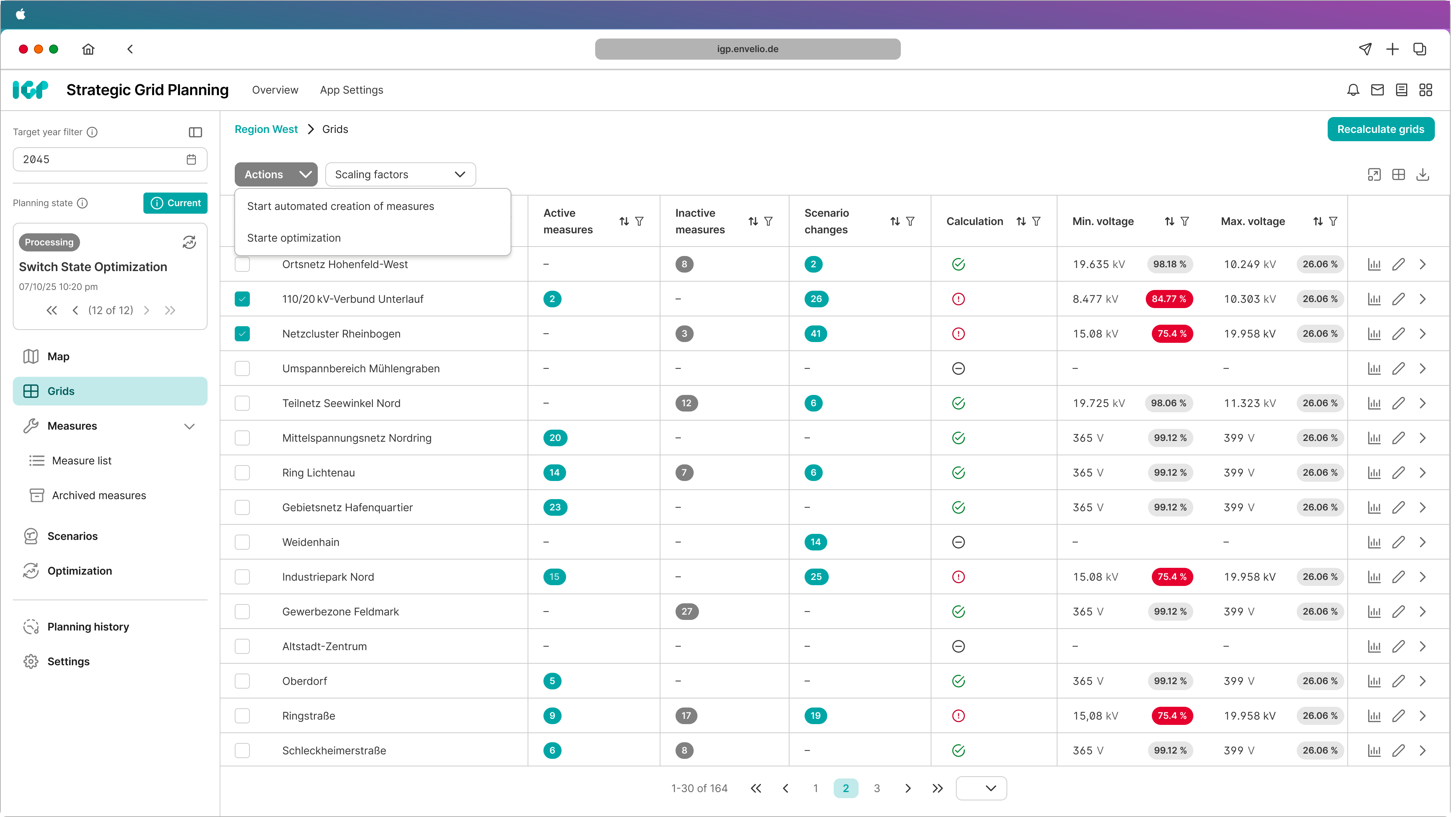Open the app switcher grid icon
Image resolution: width=1456 pixels, height=817 pixels.
click(x=1426, y=90)
